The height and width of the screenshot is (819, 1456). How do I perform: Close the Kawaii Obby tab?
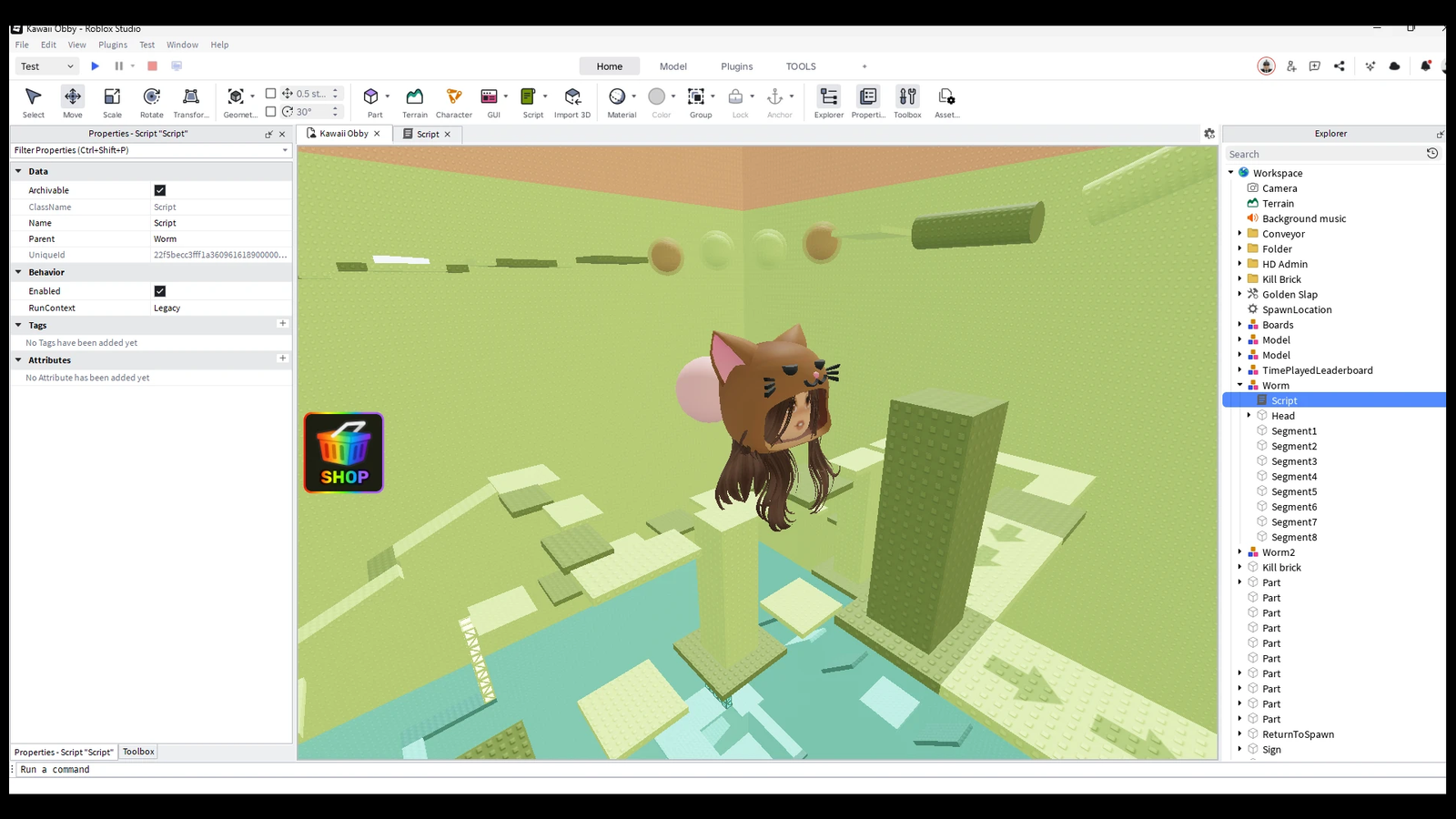pyautogui.click(x=377, y=134)
